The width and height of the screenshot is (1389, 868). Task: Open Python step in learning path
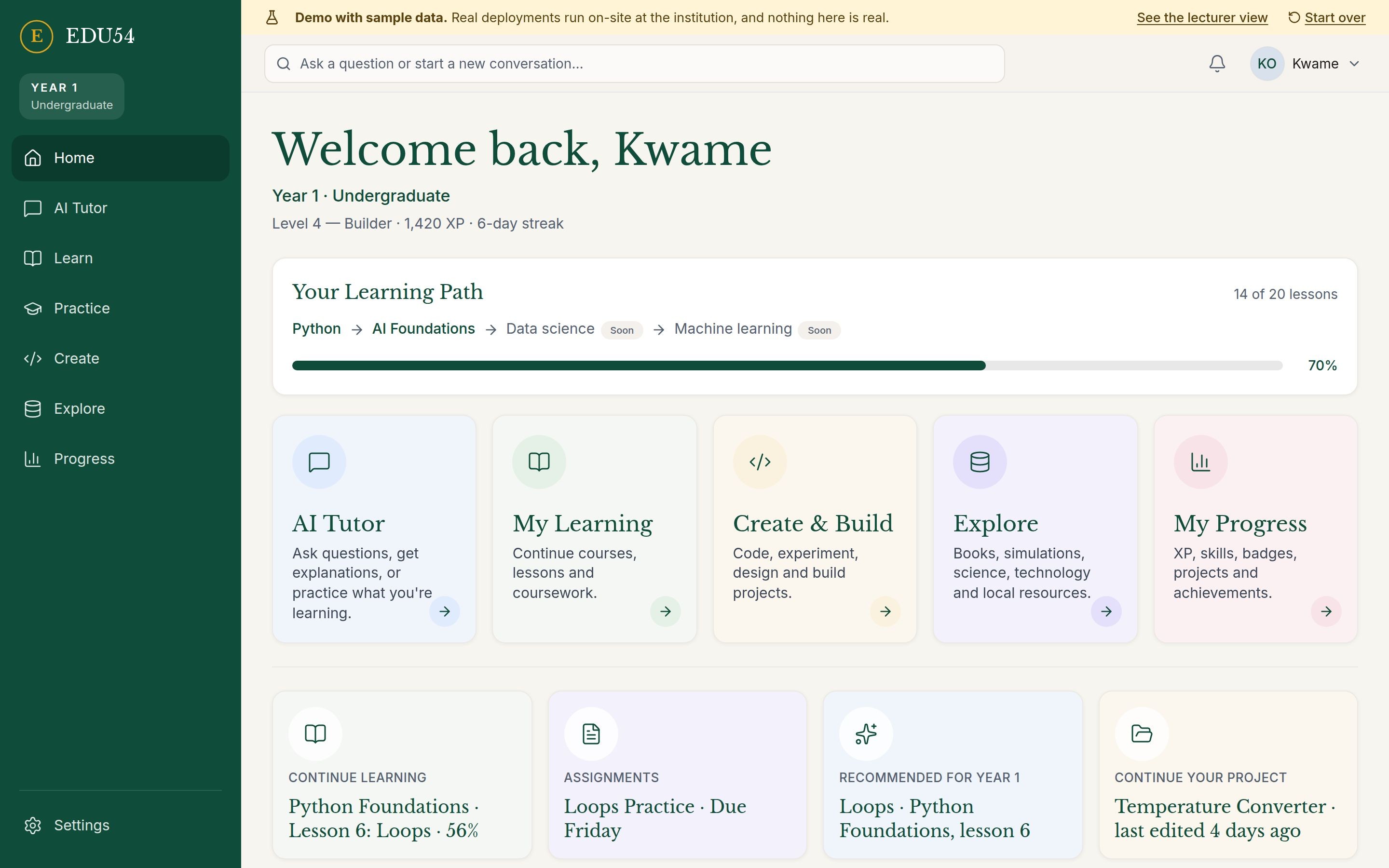(316, 329)
